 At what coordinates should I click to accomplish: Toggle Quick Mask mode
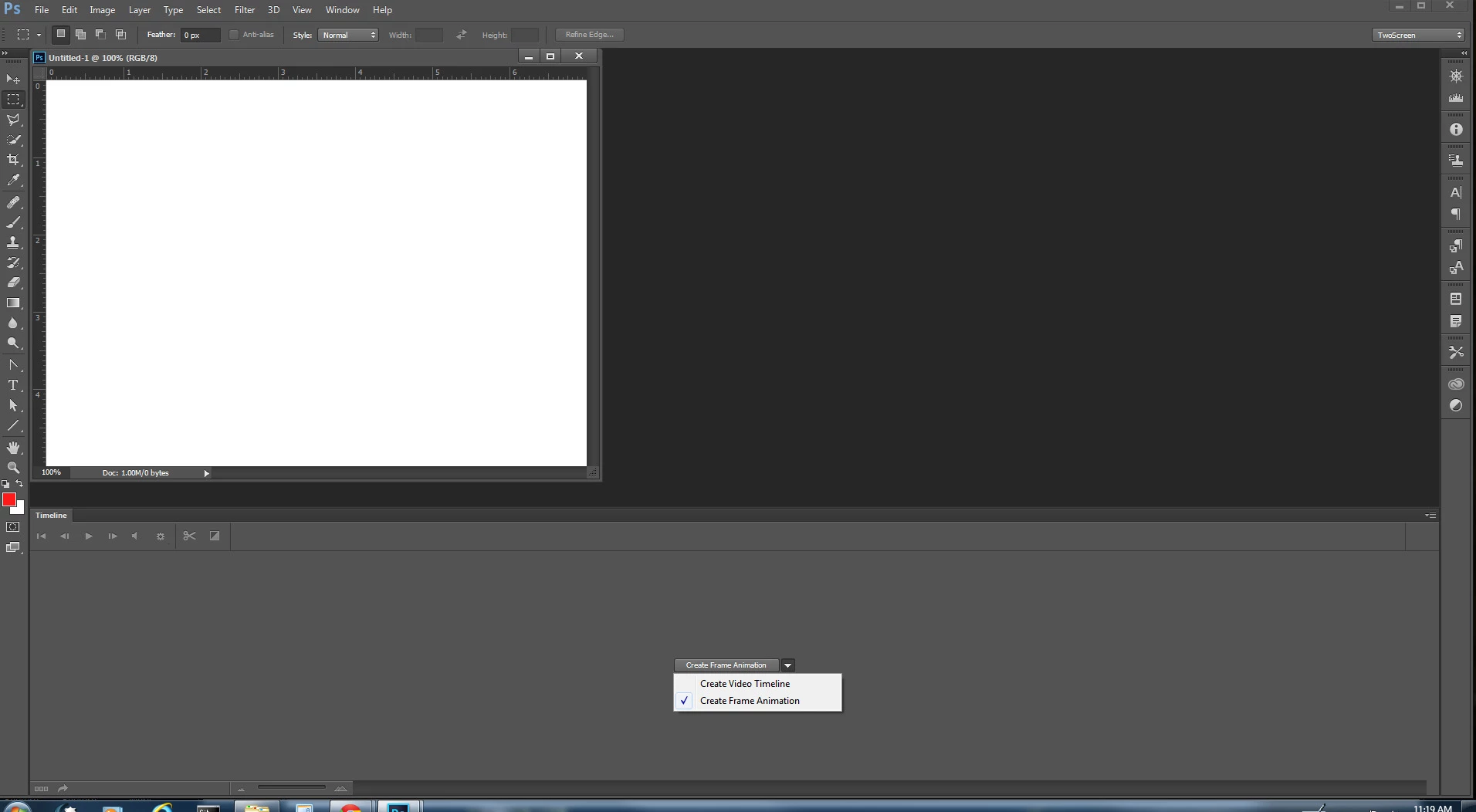13,527
